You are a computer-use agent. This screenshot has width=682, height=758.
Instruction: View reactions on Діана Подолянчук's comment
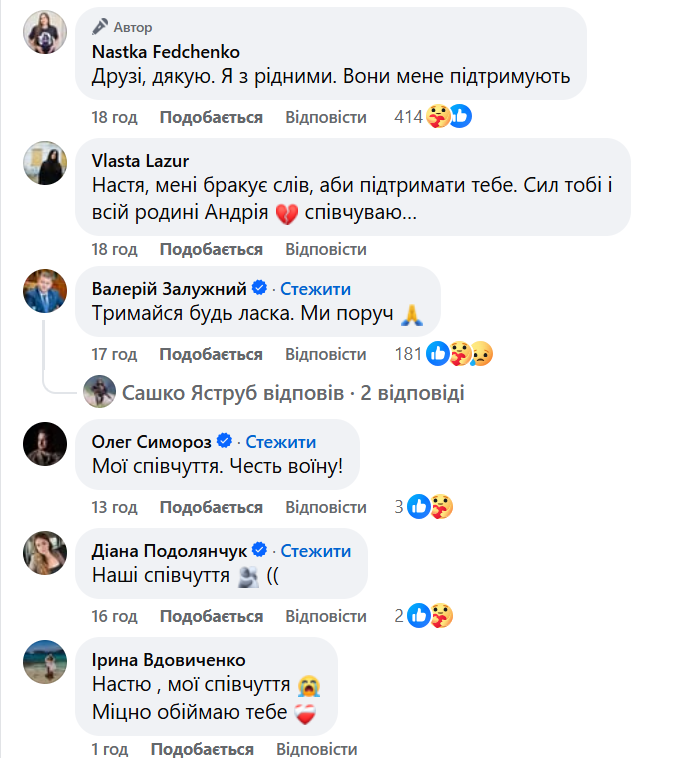[430, 616]
